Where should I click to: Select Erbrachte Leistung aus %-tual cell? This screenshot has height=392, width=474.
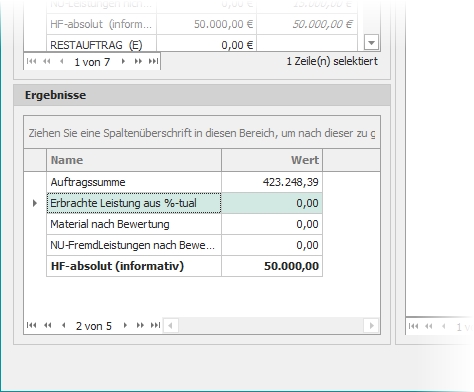point(134,203)
